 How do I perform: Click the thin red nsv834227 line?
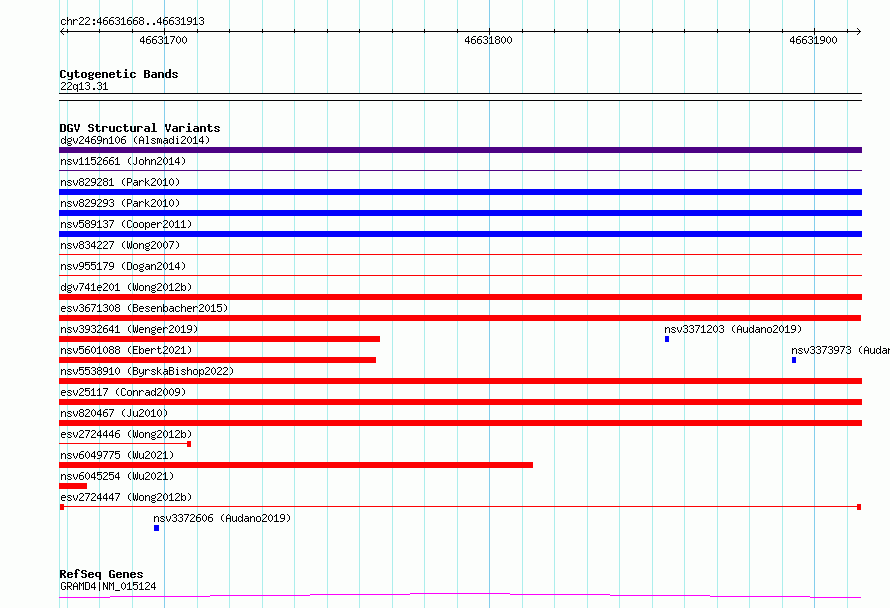[460, 254]
